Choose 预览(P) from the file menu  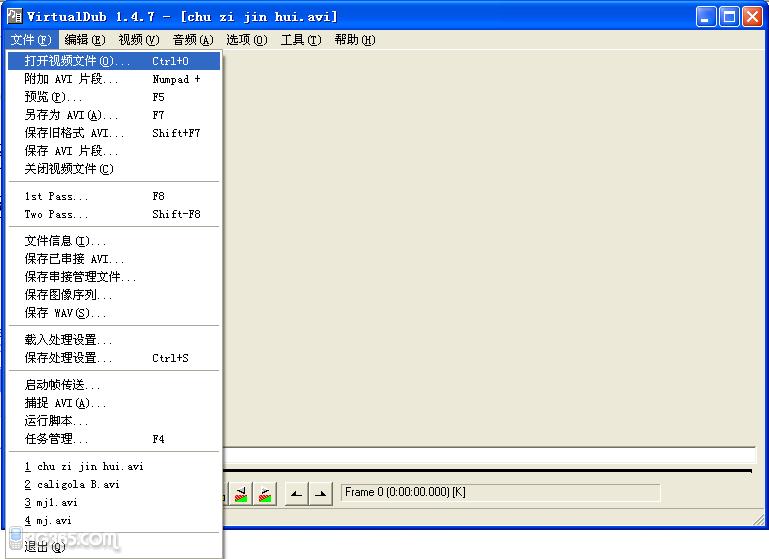pyautogui.click(x=114, y=97)
